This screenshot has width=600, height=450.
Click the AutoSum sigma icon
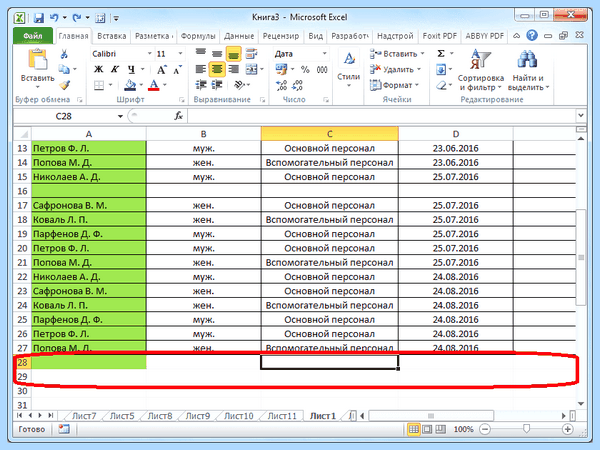click(441, 54)
